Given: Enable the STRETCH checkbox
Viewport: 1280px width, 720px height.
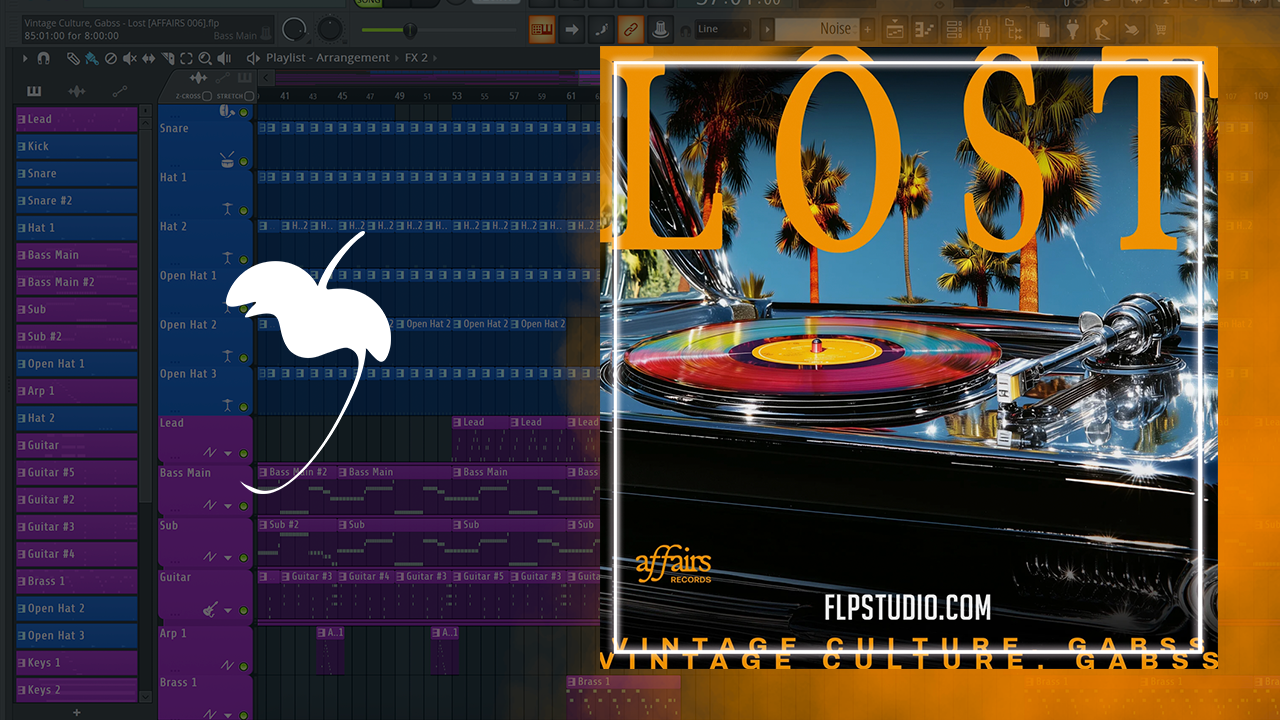Looking at the screenshot, I should click(x=248, y=96).
